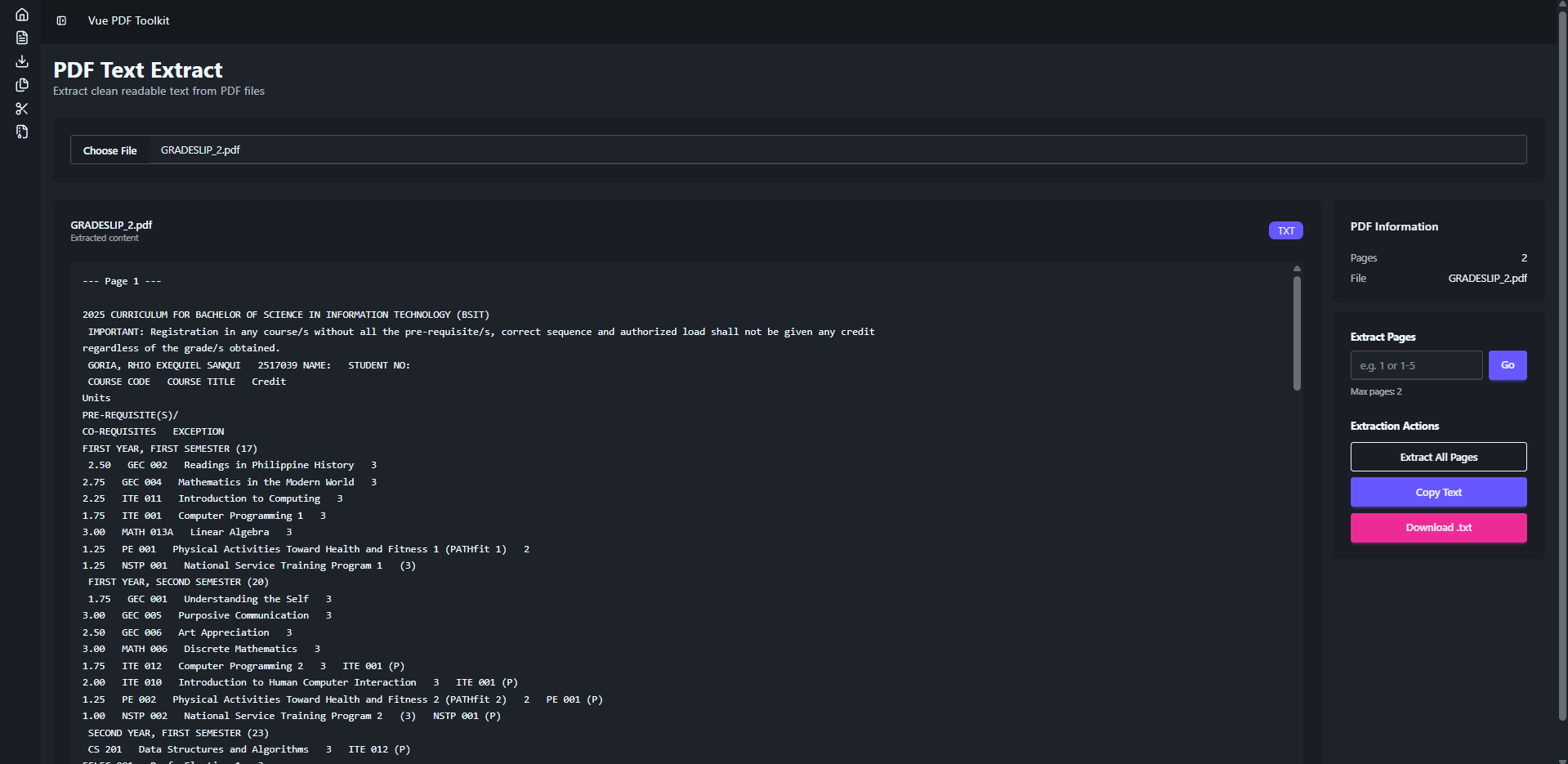The width and height of the screenshot is (1568, 764).
Task: Open the home icon in the sidebar
Action: point(22,15)
